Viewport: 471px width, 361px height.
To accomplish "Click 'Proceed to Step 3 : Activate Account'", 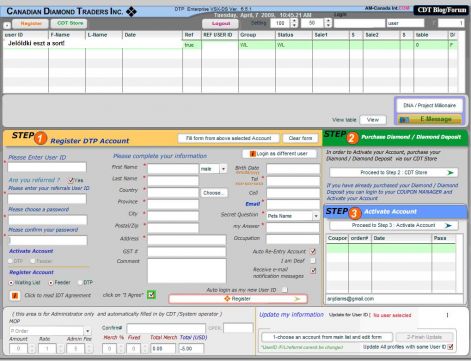I will click(x=394, y=225).
